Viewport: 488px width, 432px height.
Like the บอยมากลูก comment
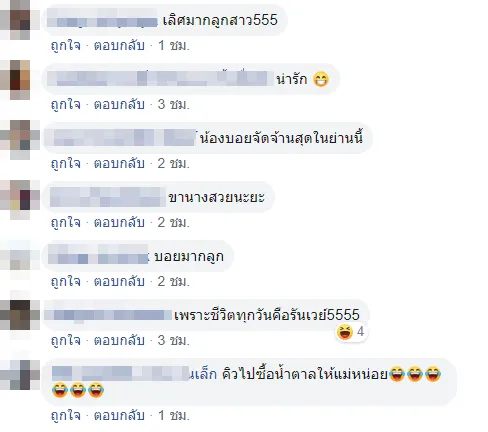[66, 281]
